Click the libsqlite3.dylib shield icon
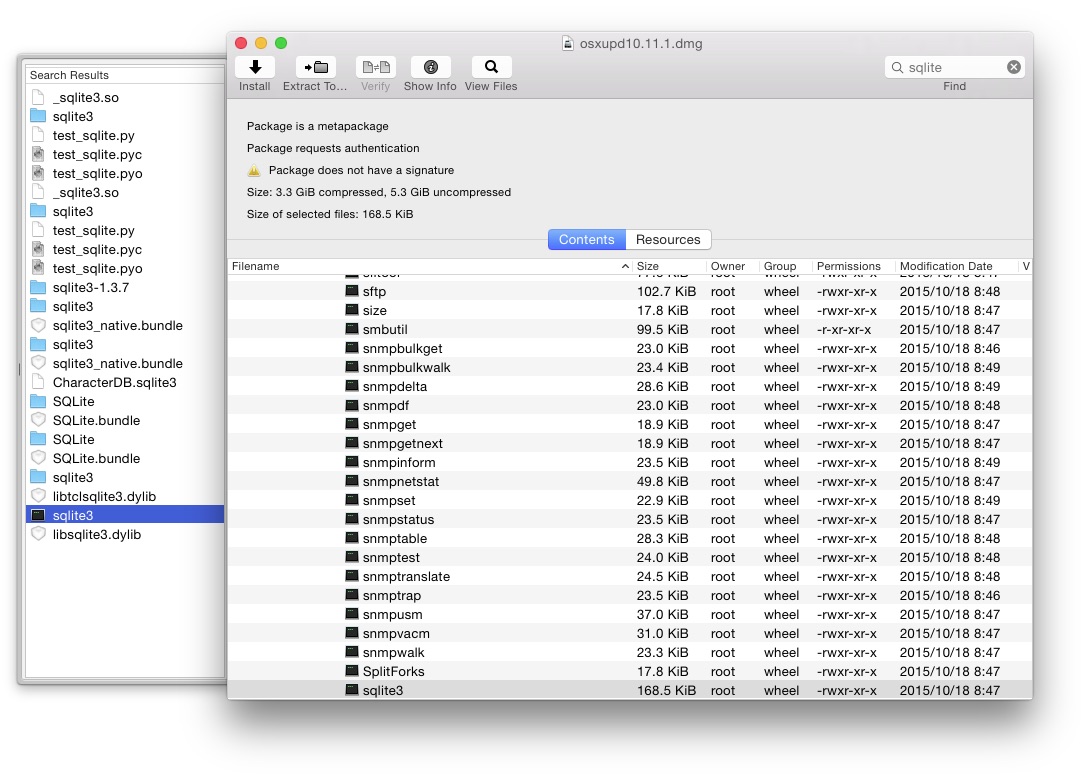1089x780 pixels. [x=38, y=534]
